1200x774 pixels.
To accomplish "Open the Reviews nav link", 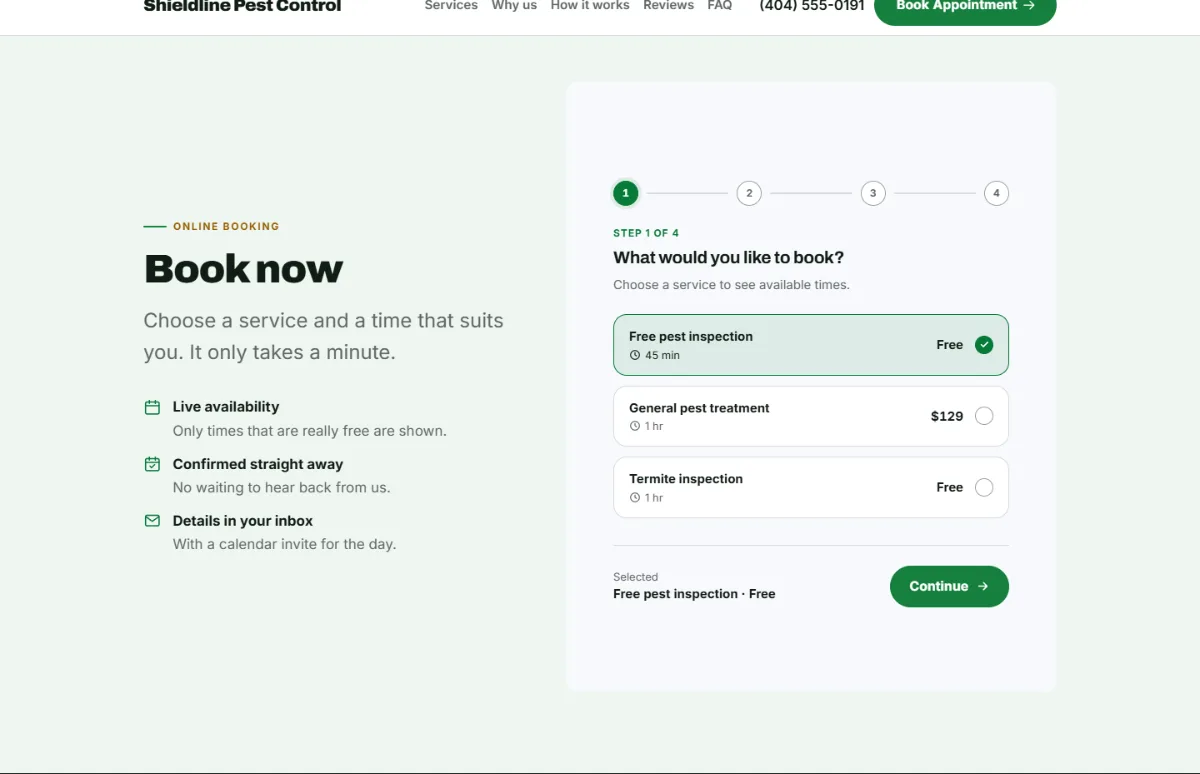I will click(x=668, y=5).
